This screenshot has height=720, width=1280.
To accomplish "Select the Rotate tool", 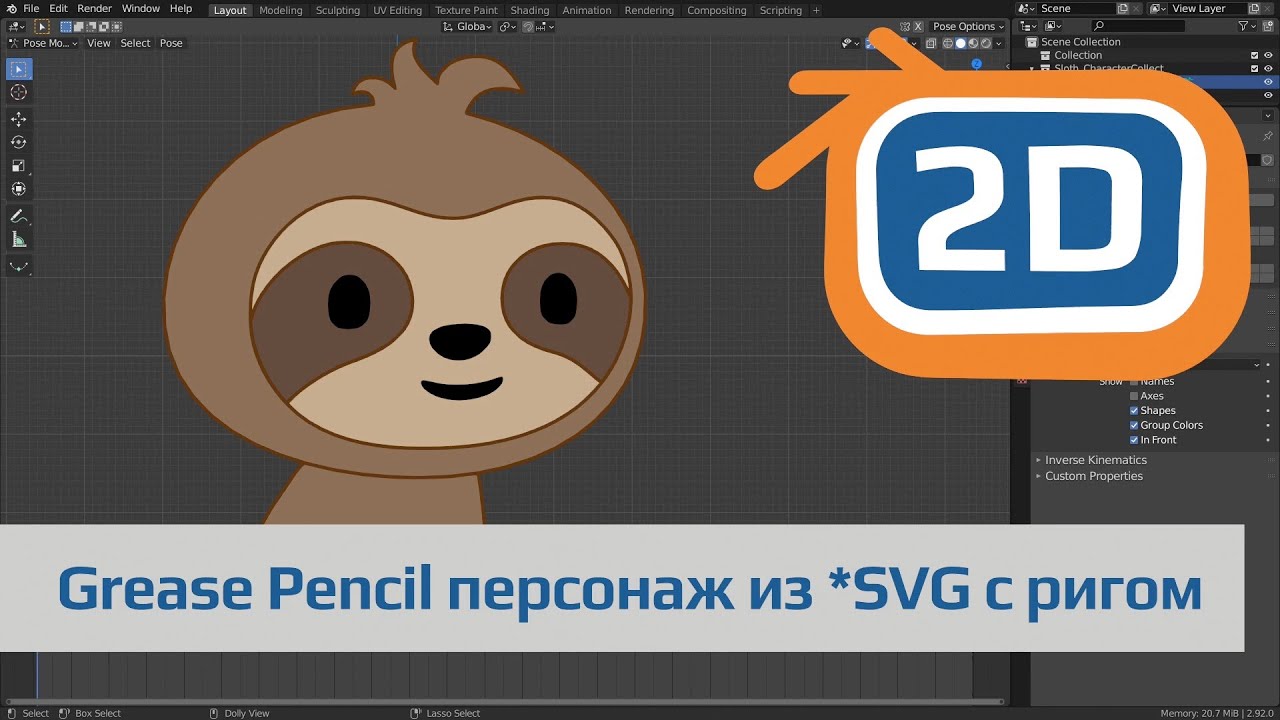I will pyautogui.click(x=18, y=142).
